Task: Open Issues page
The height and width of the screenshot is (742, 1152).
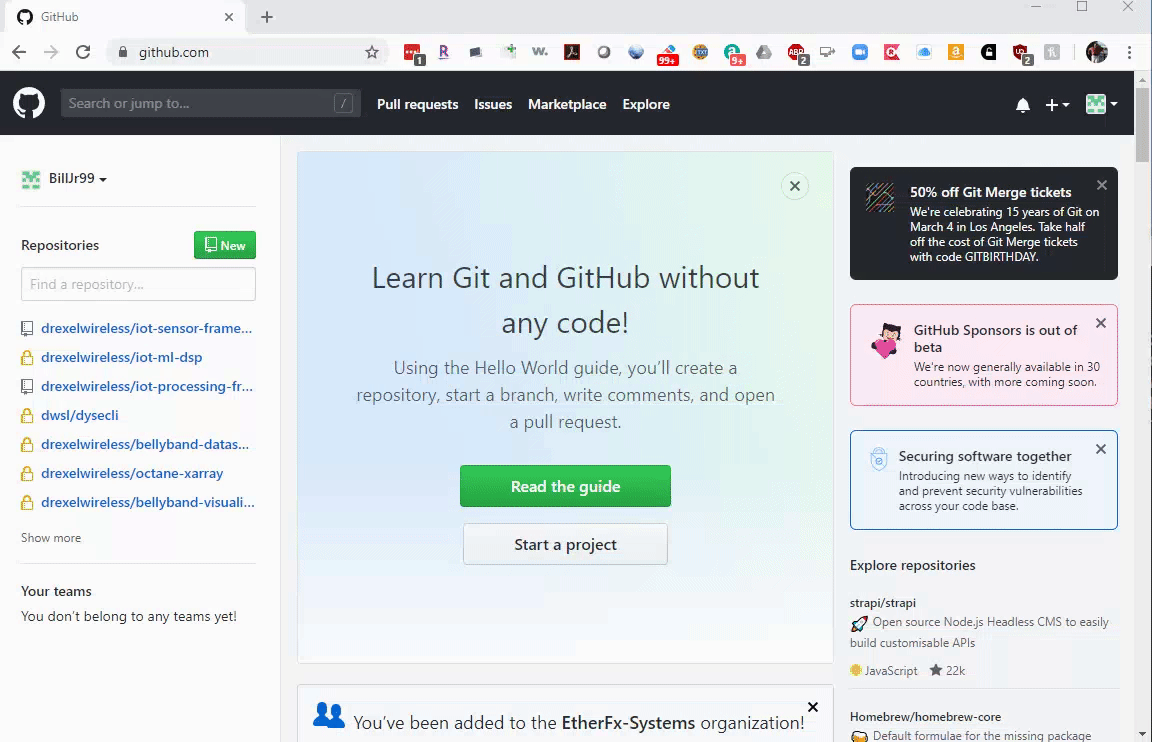Action: 493,104
